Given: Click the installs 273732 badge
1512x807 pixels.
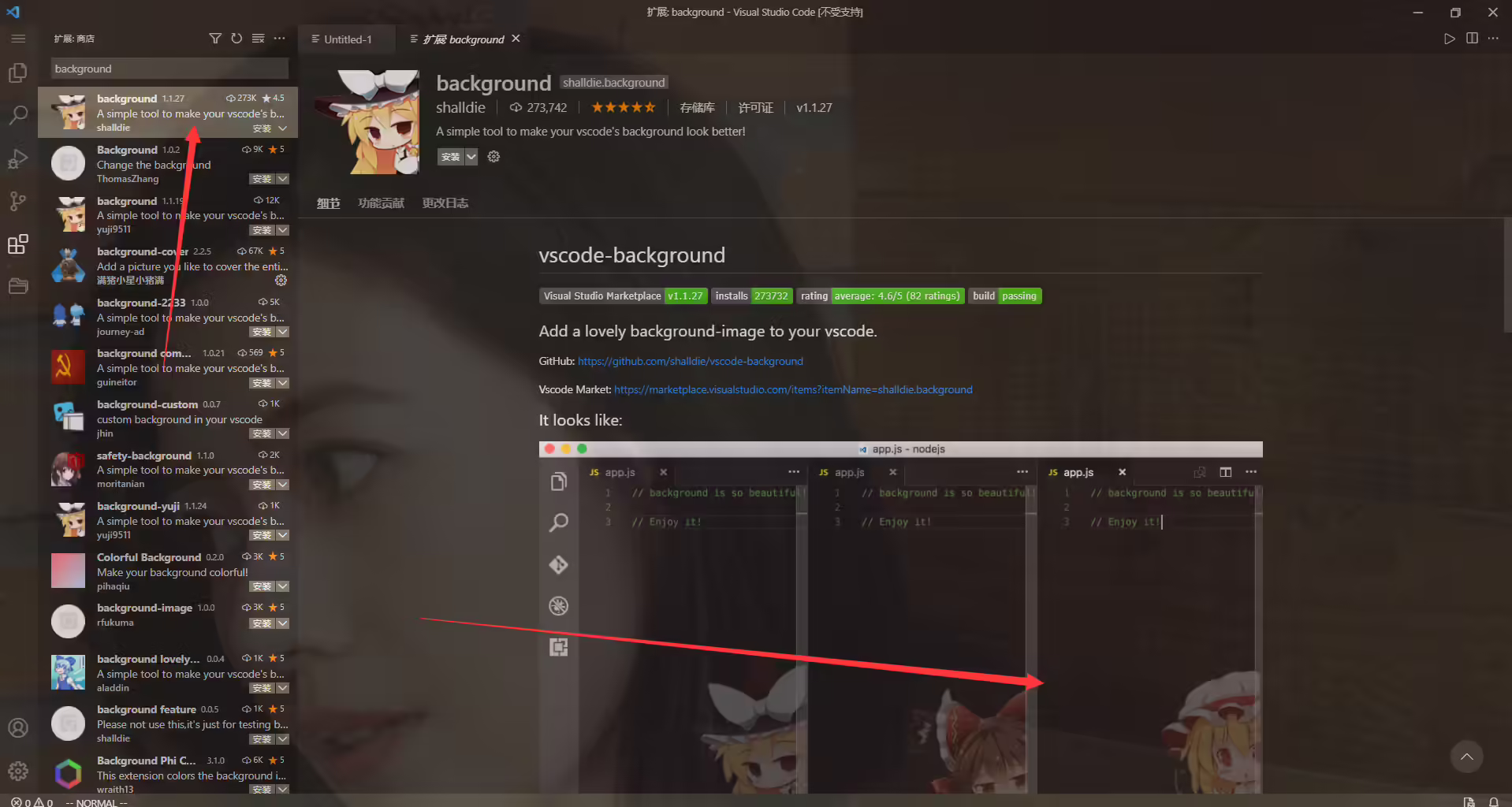Looking at the screenshot, I should (x=751, y=296).
